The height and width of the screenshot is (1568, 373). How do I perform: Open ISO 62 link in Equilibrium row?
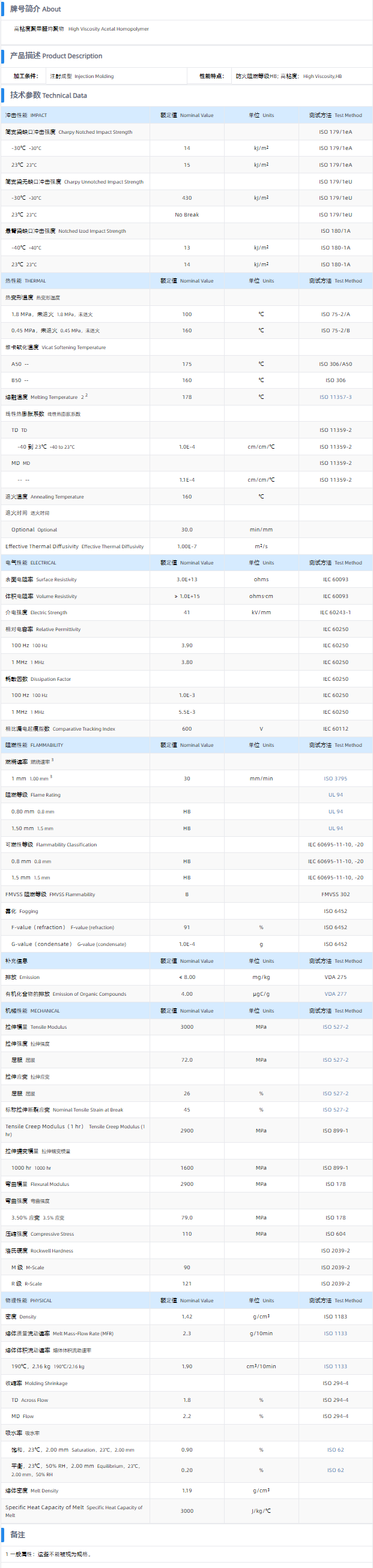coord(335,1470)
